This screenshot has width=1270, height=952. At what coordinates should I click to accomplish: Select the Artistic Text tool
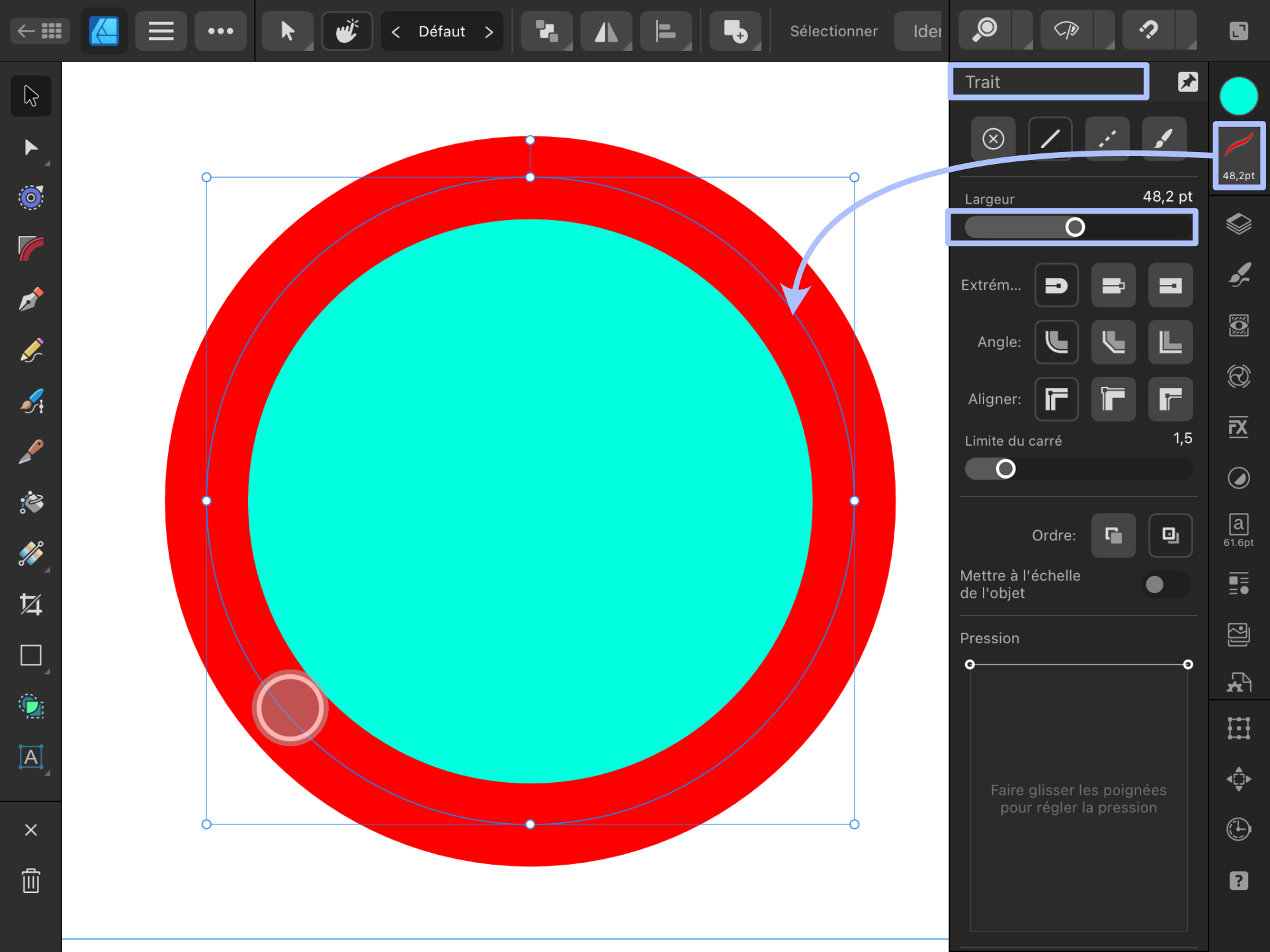(31, 757)
